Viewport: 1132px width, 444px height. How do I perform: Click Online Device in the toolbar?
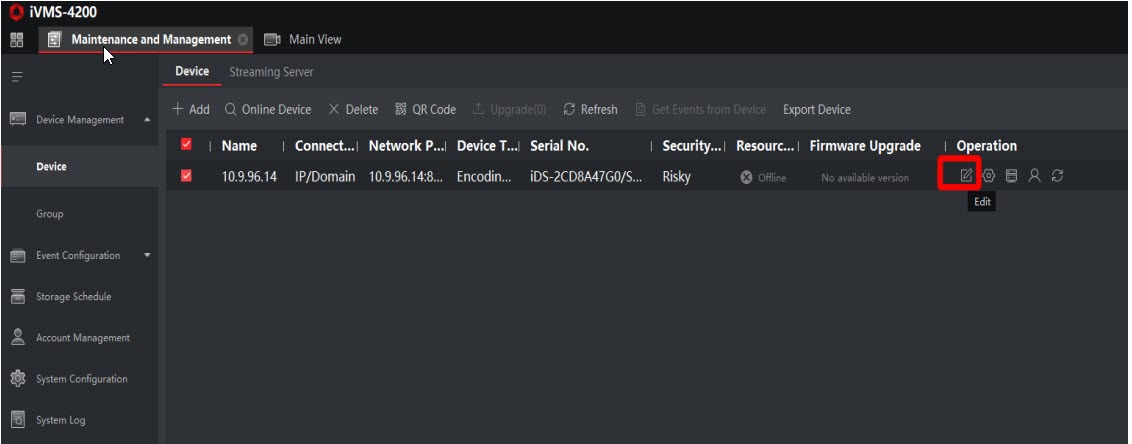(x=268, y=109)
